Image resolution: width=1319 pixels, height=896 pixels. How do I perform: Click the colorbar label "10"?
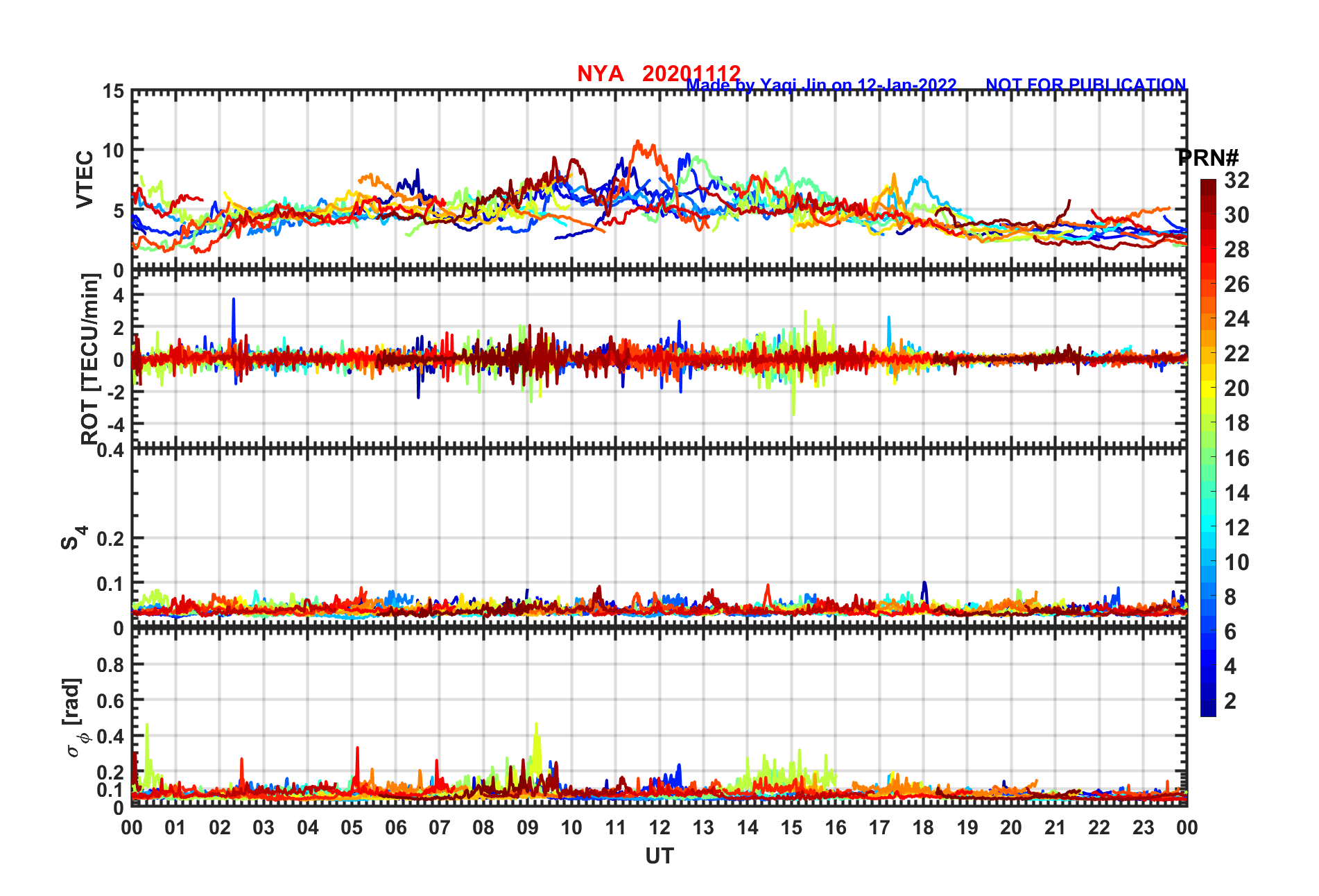tap(1236, 562)
